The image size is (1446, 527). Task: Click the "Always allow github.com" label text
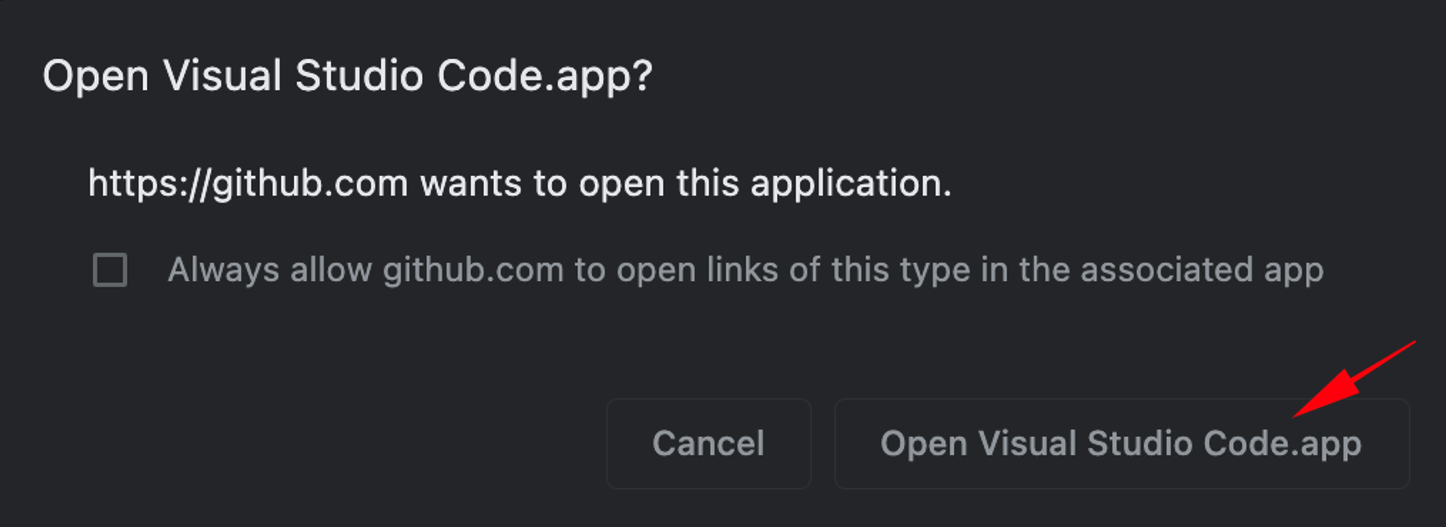[745, 270]
